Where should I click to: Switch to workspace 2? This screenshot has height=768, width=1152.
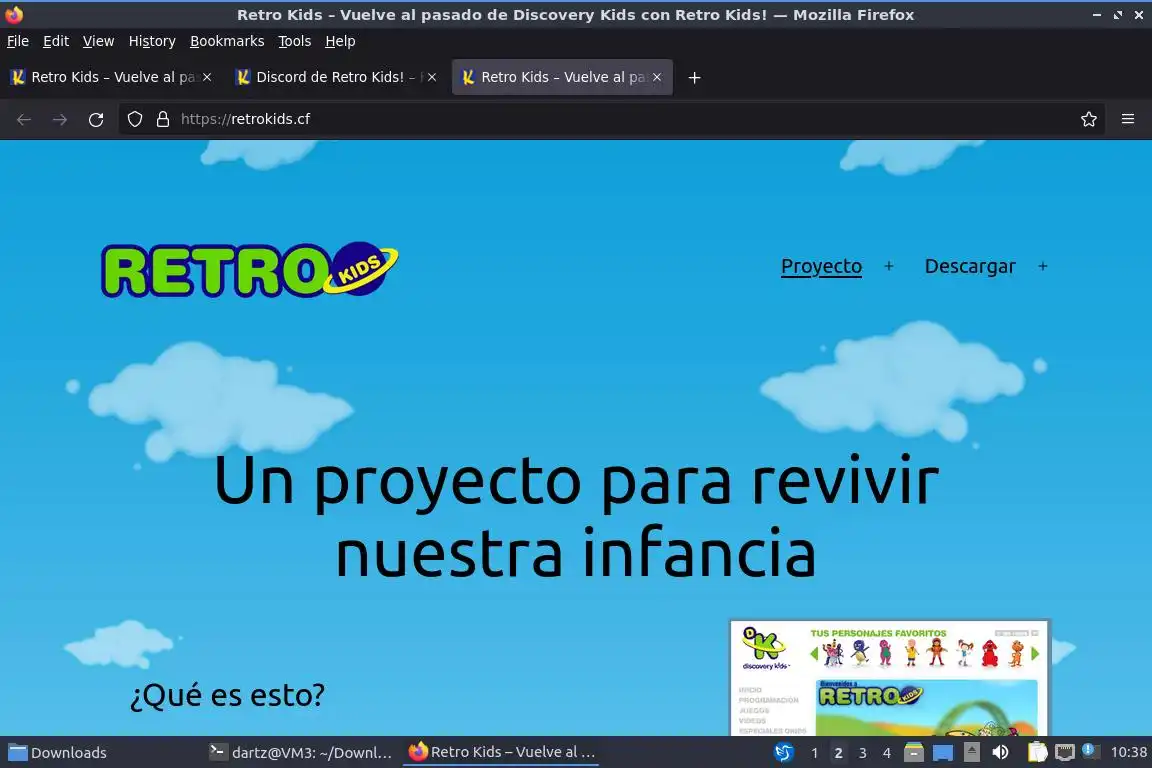[838, 753]
